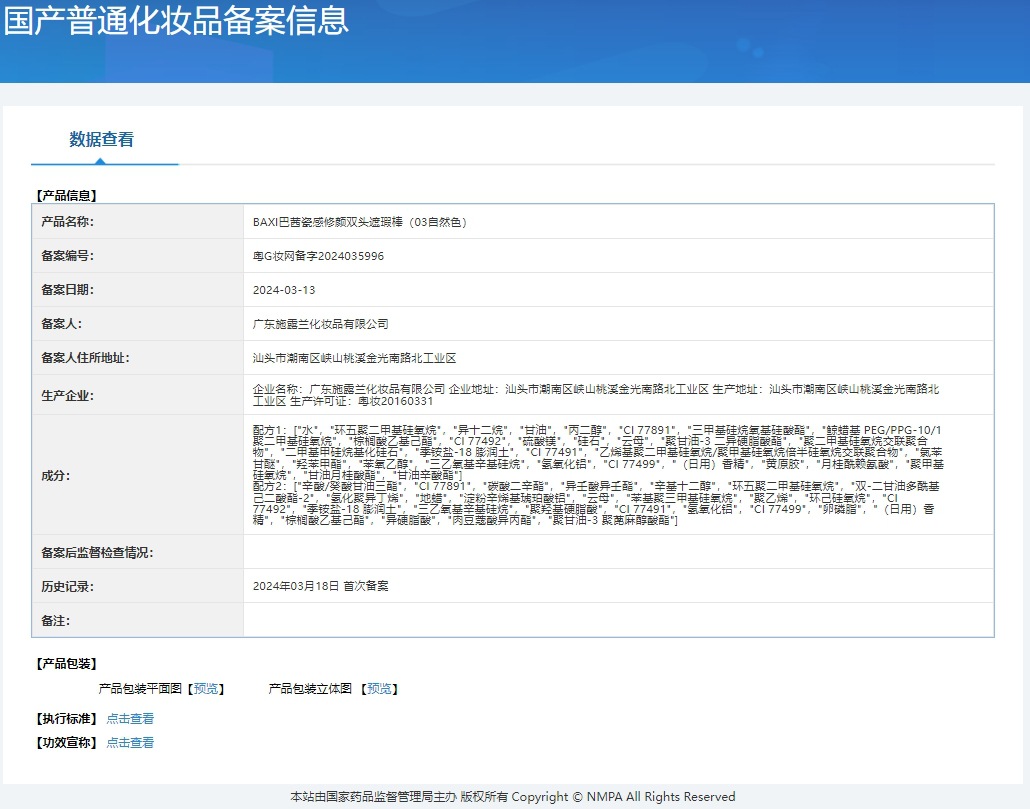The height and width of the screenshot is (809, 1030).
Task: Preview 产品包装立体图 via its 预览 link
Action: pos(379,688)
